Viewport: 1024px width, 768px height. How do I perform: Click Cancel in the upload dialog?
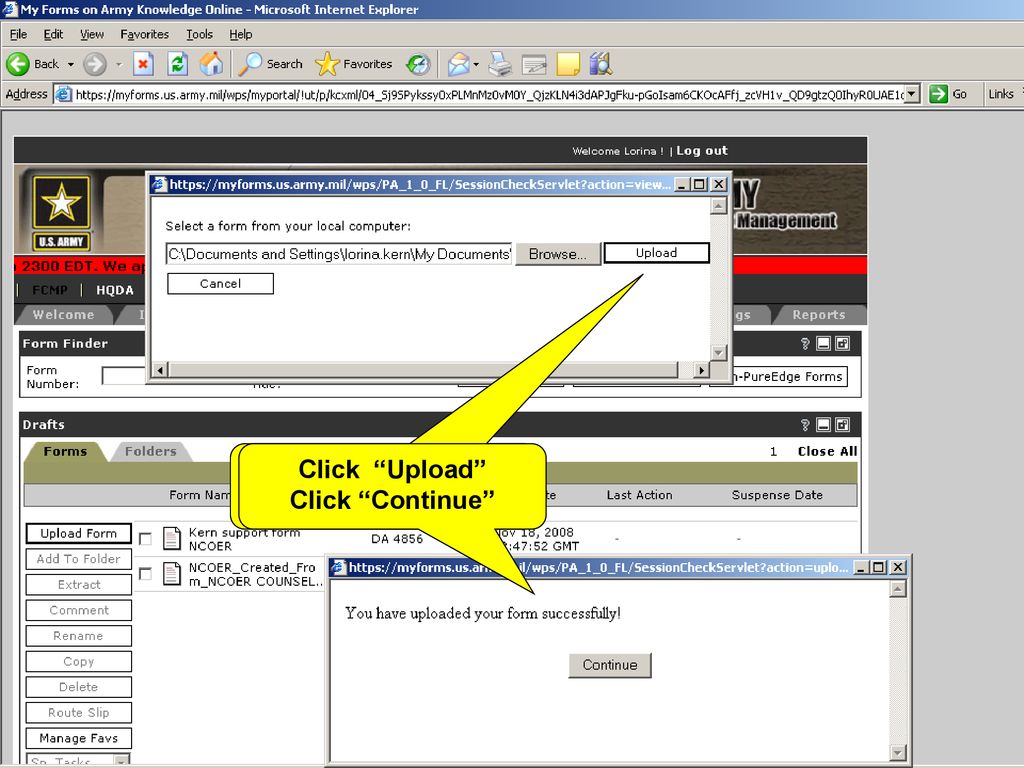tap(220, 283)
